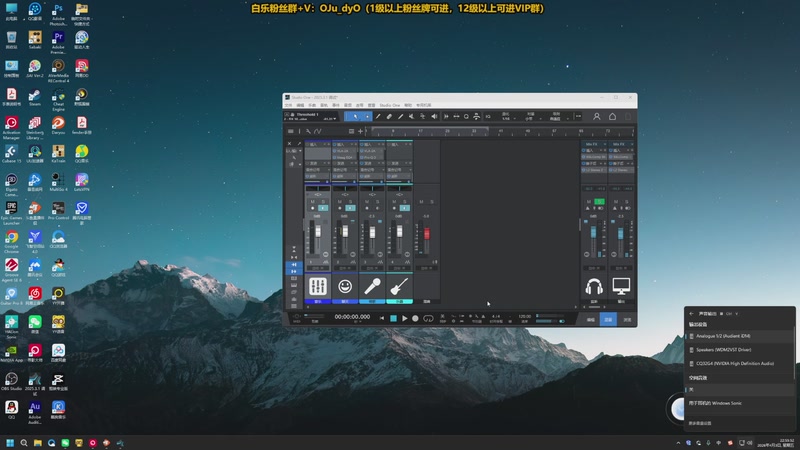Click the Record button in transport
800x450 pixels.
[x=415, y=318]
